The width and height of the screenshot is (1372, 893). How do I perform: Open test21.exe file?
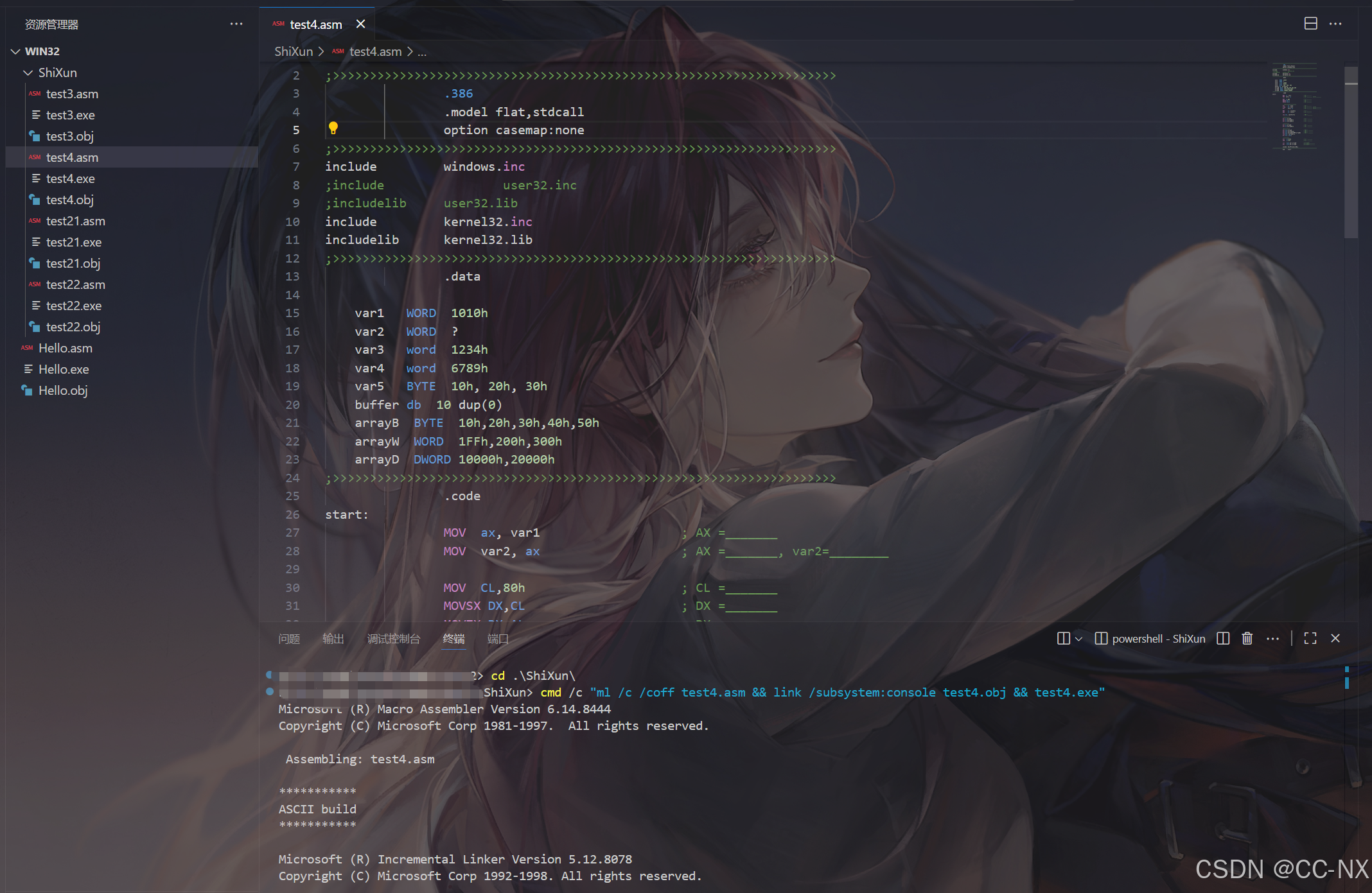tap(132, 242)
